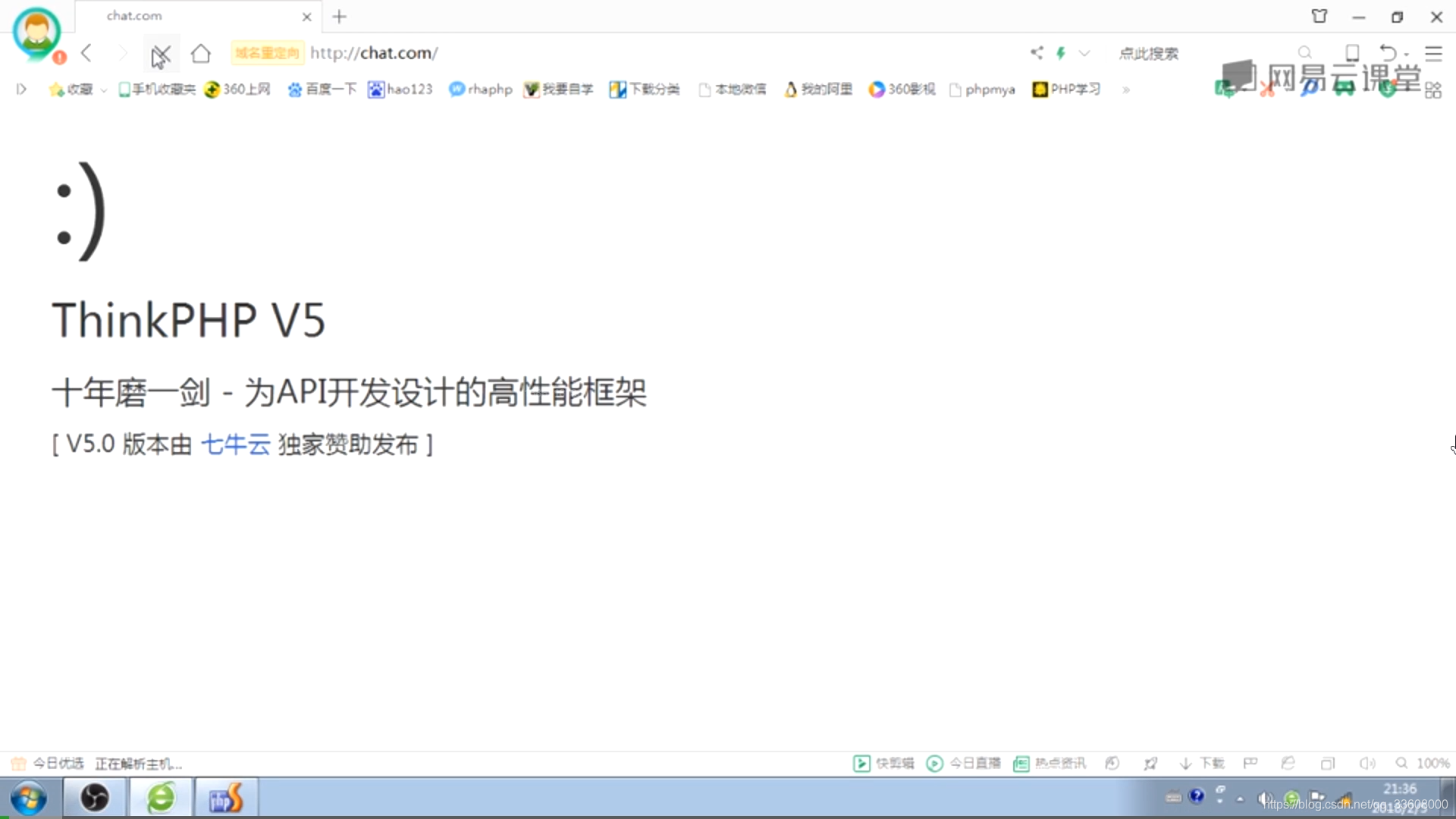The width and height of the screenshot is (1456, 819).
Task: Expand more bookmarks with double chevron
Action: [x=1126, y=90]
